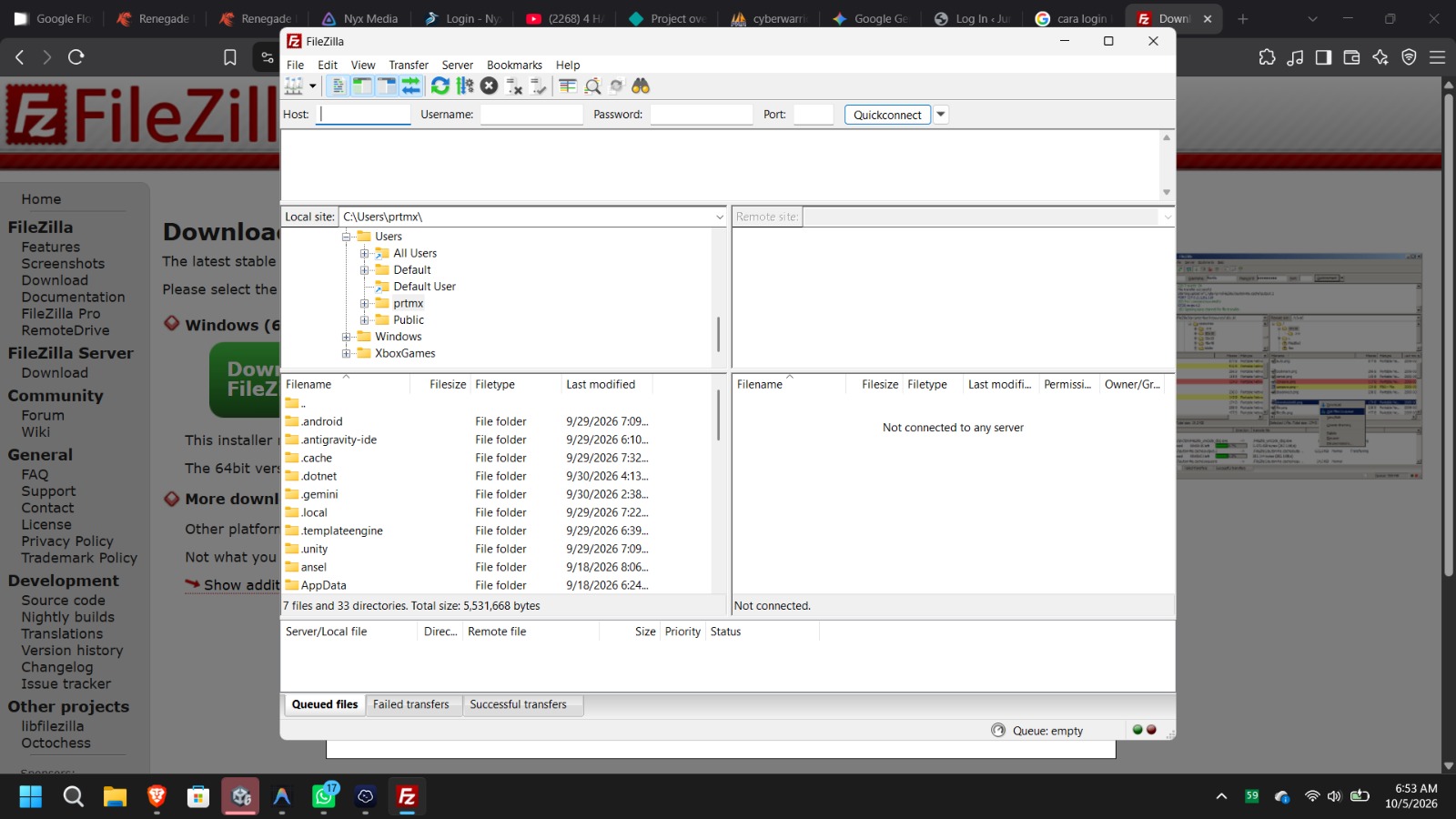Image resolution: width=1456 pixels, height=819 pixels.
Task: Click the queue status icon beside Queue: empty
Action: (x=998, y=730)
